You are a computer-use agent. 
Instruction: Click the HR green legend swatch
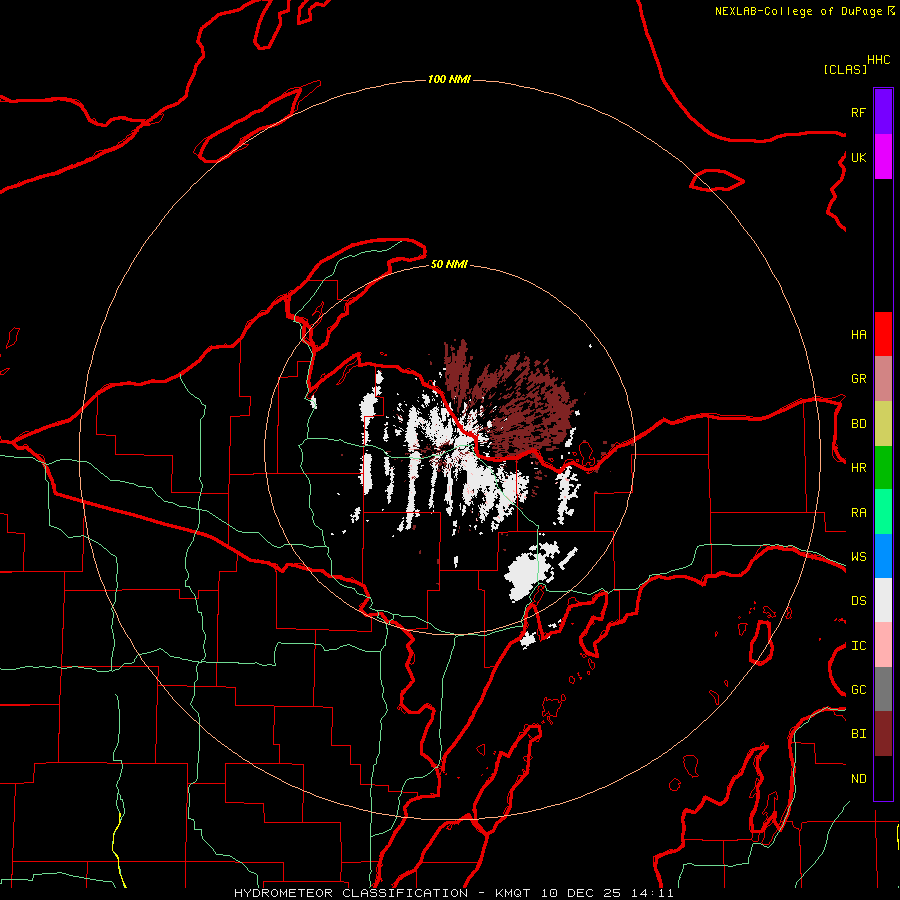point(883,468)
